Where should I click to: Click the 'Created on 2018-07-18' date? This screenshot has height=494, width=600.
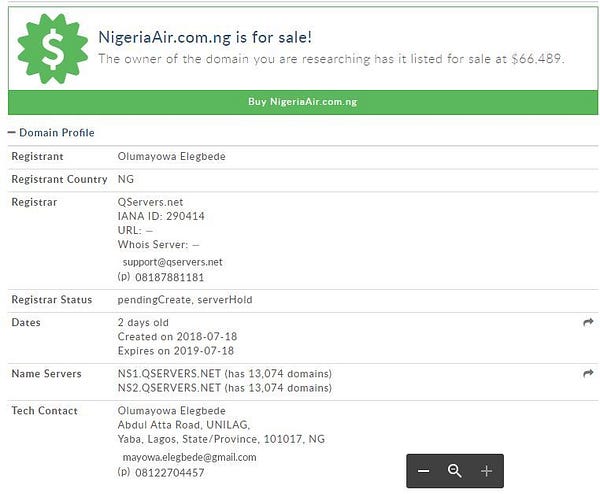tap(177, 337)
